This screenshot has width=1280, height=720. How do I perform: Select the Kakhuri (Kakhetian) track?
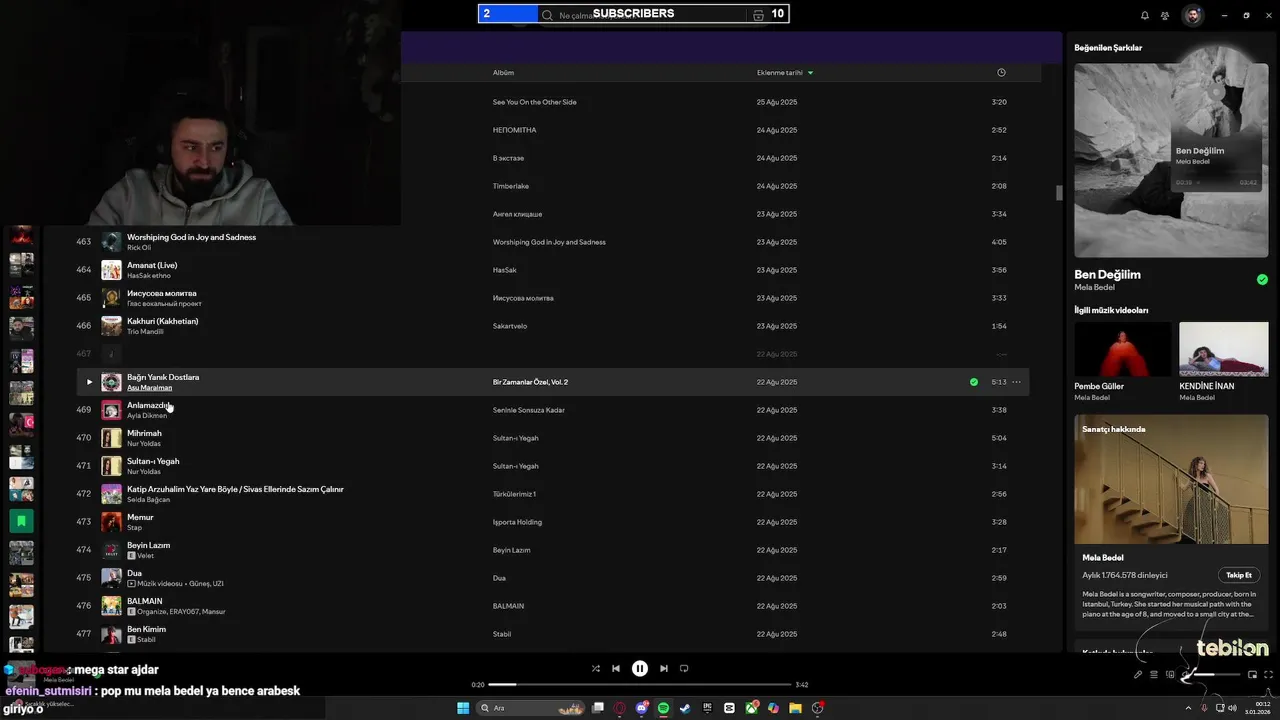point(162,322)
